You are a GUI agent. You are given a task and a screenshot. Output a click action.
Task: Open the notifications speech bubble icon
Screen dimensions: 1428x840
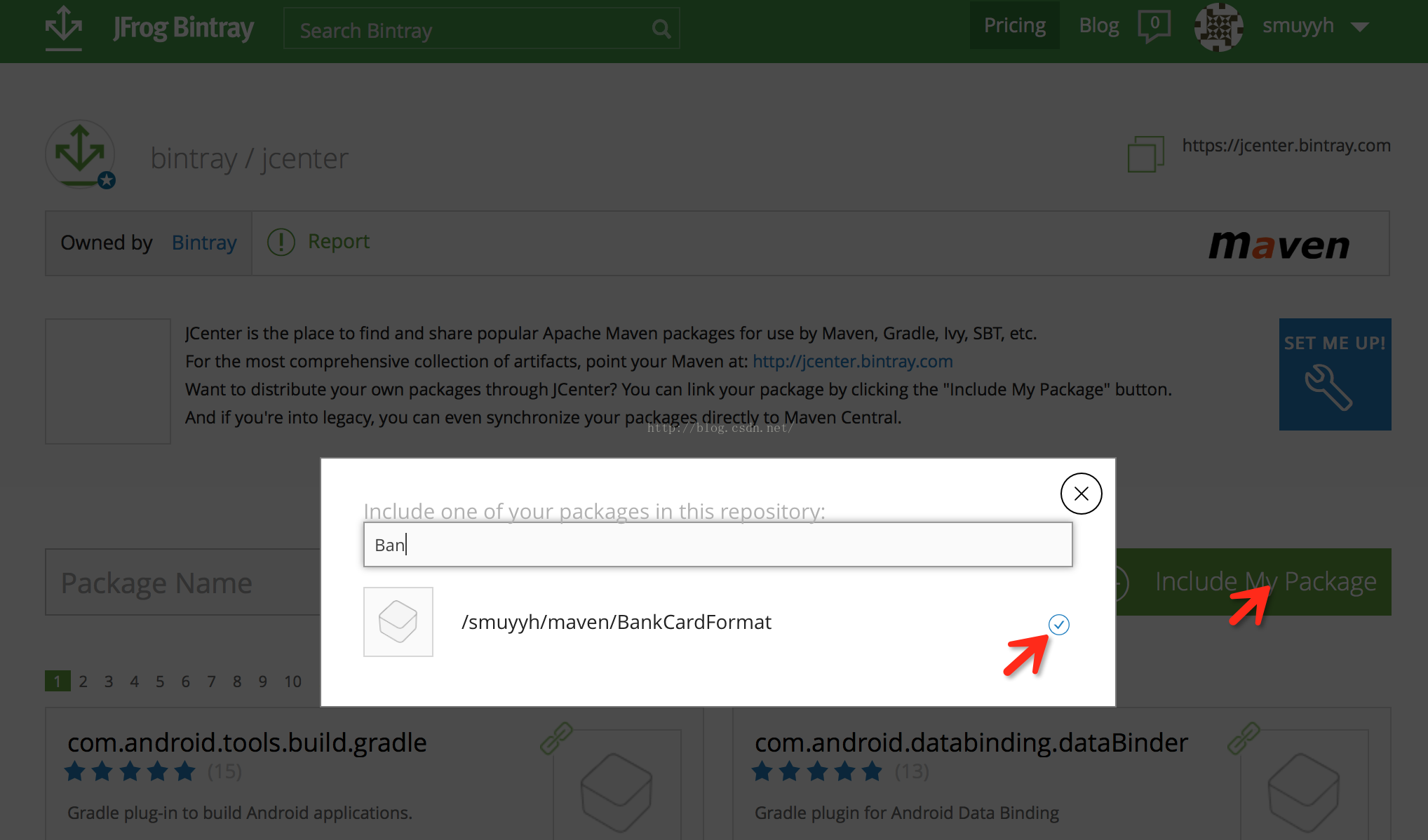point(1154,26)
